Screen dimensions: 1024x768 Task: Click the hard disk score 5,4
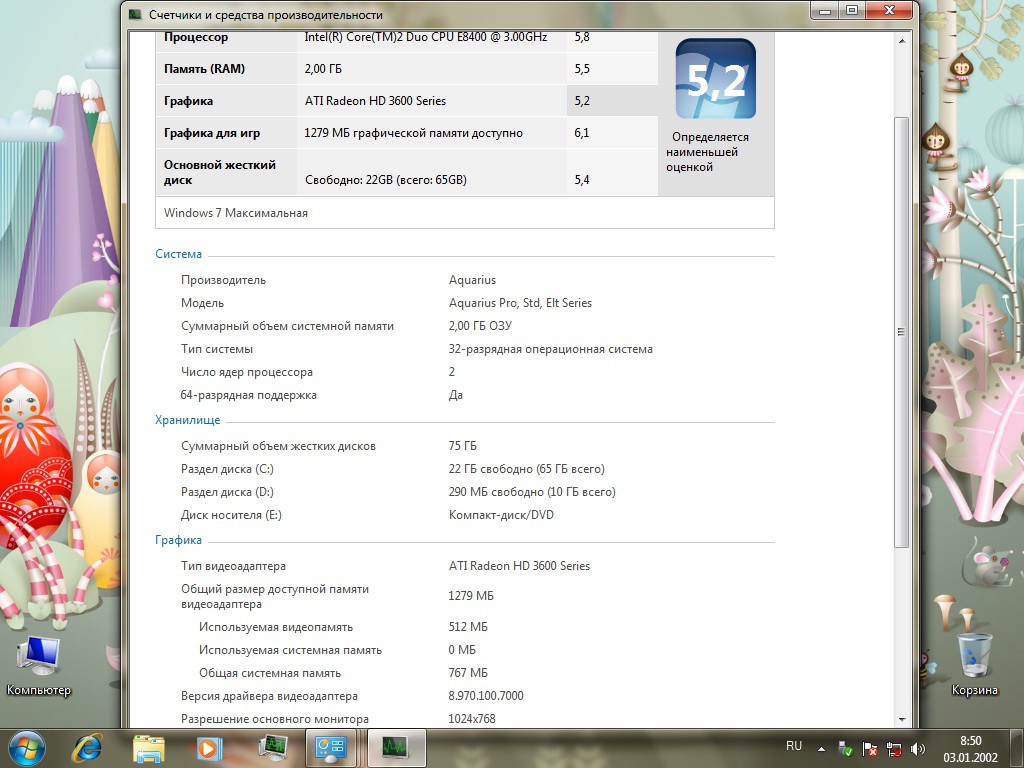click(582, 180)
